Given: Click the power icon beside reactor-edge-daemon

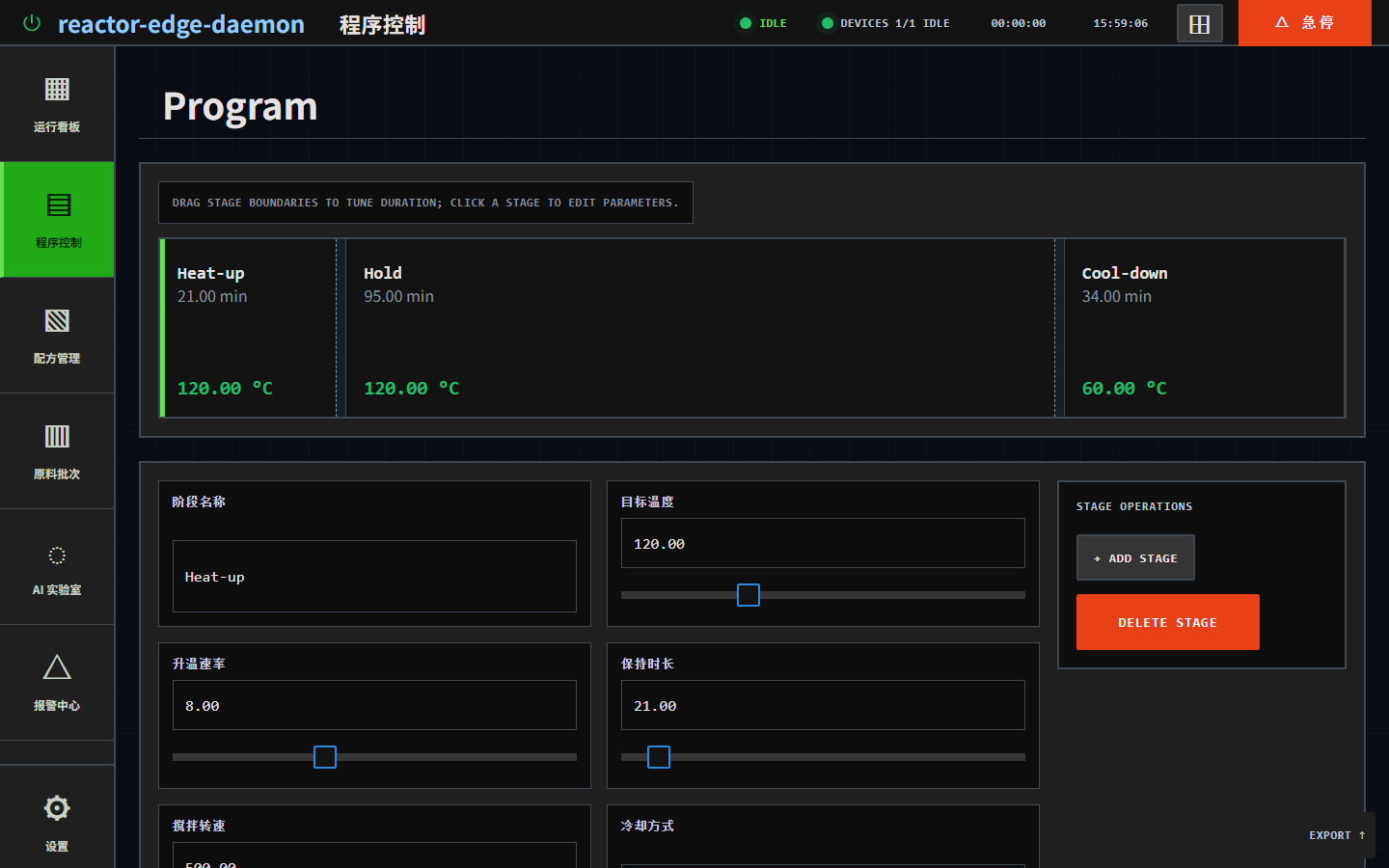Looking at the screenshot, I should pyautogui.click(x=32, y=23).
